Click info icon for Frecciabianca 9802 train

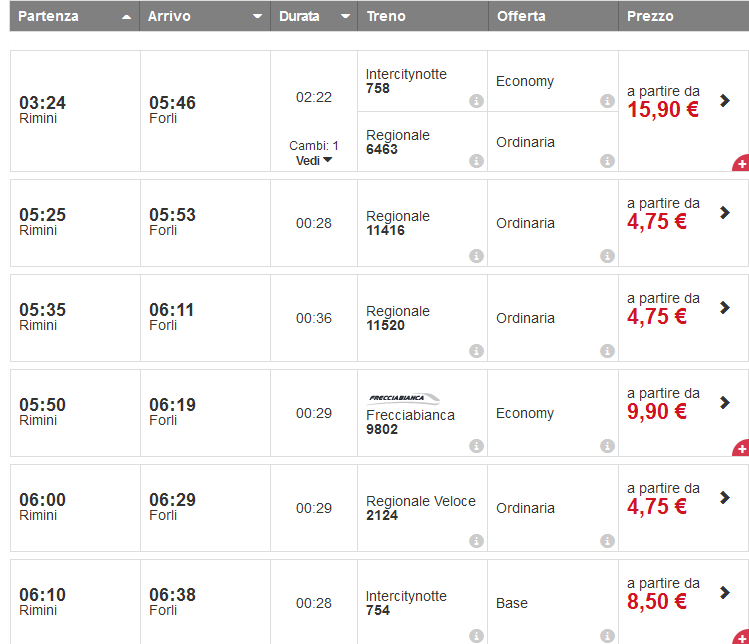476,446
